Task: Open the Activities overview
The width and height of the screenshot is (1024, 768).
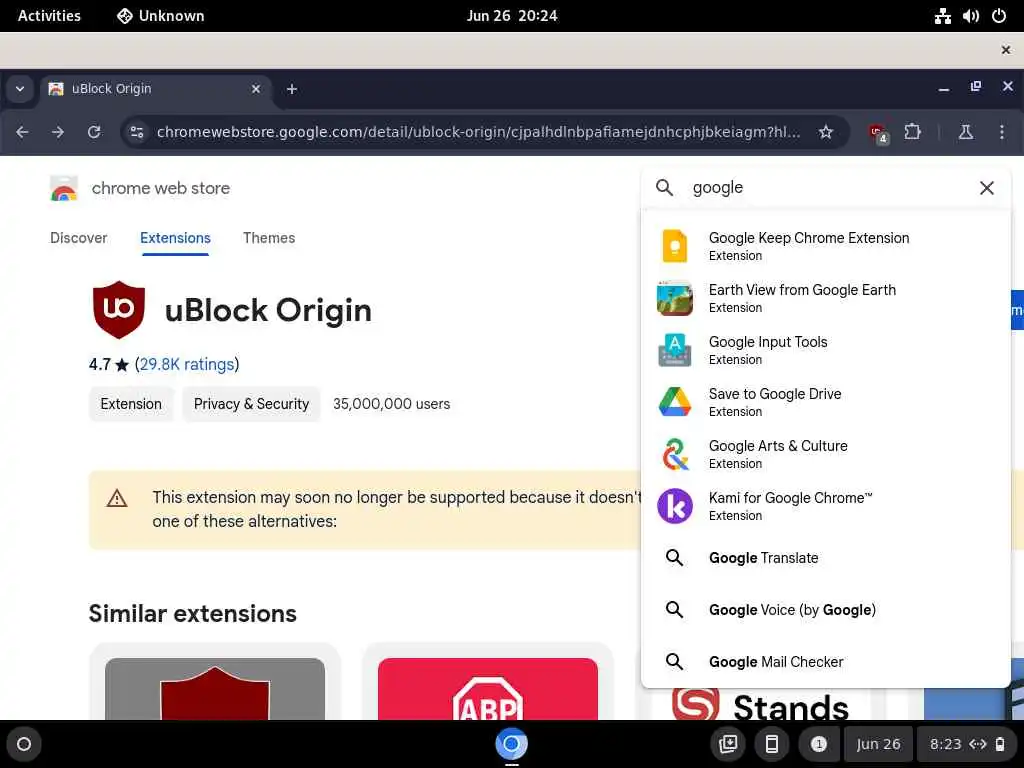Action: (x=49, y=16)
